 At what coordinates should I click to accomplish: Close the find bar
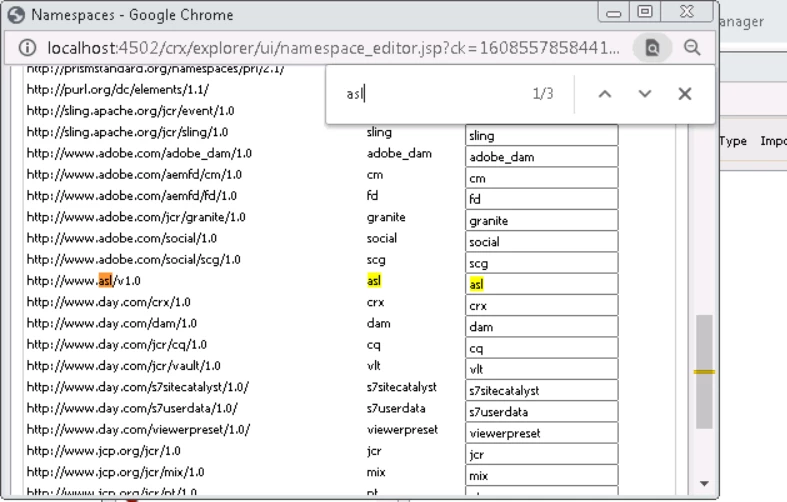[685, 94]
